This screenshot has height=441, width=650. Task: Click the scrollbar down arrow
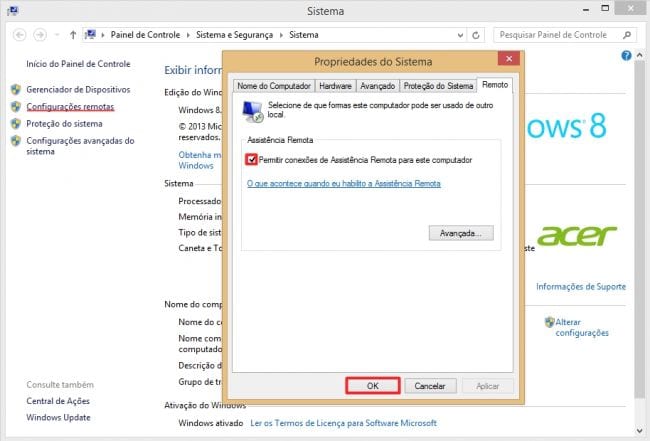639,431
